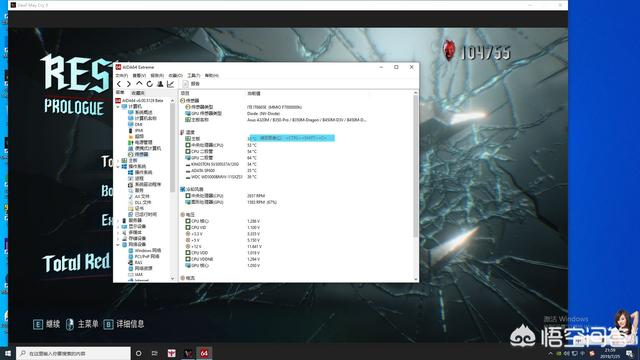This screenshot has width=640, height=360.
Task: Expand the 主板 (Motherboard) tree node
Action: point(119,160)
